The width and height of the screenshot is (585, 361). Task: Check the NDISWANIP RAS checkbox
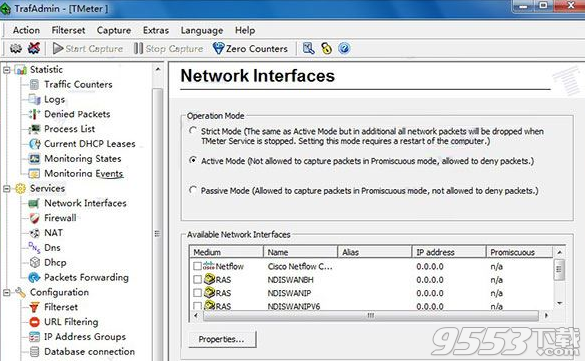tap(197, 293)
